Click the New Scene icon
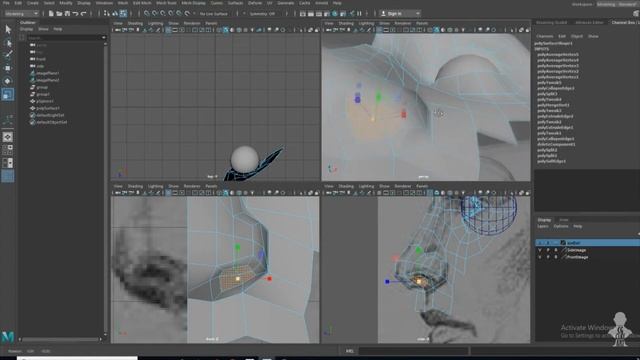 51,13
